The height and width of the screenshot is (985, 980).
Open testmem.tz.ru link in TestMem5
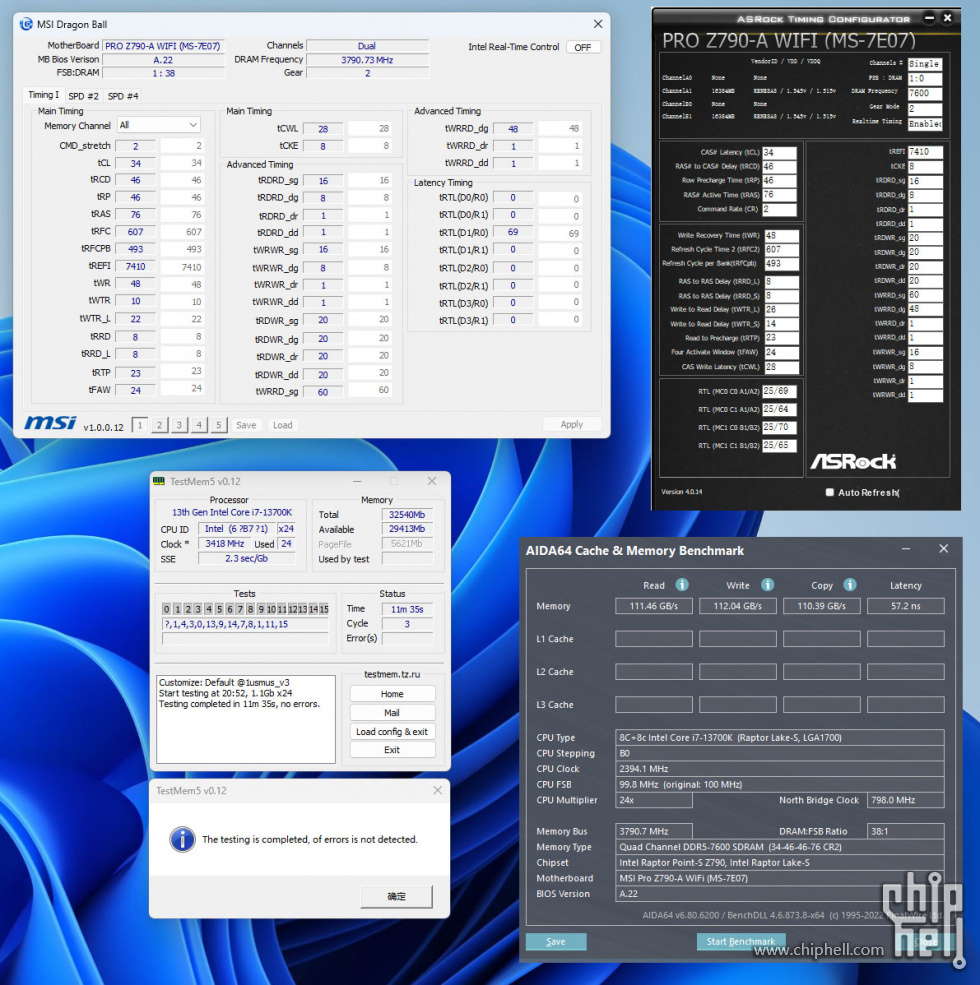392,674
